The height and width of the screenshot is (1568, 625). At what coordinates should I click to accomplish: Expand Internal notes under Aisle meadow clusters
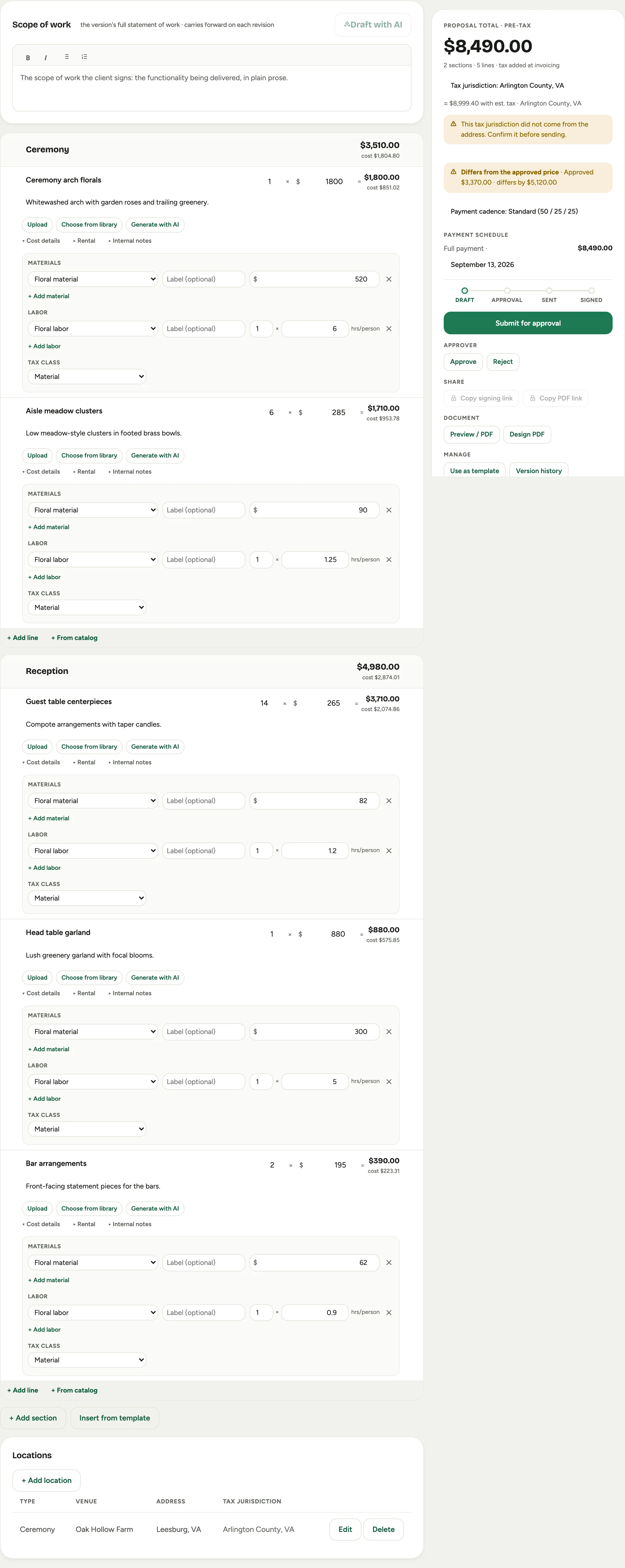130,472
